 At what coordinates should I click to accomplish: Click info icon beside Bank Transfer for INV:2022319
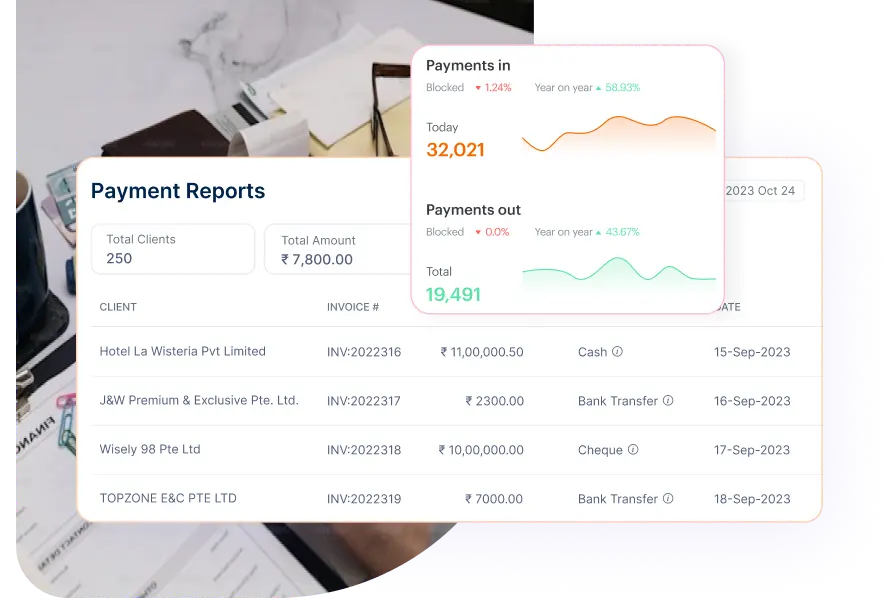(668, 499)
